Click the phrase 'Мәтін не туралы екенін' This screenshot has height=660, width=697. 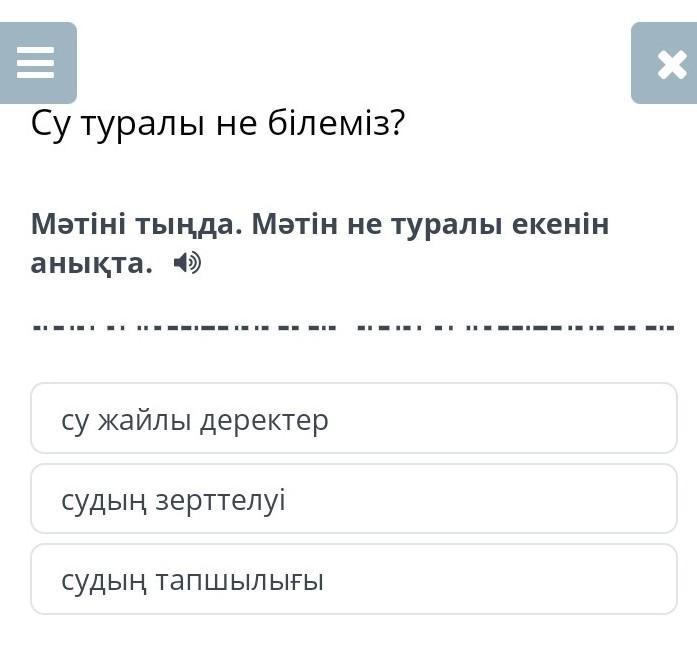(x=430, y=224)
